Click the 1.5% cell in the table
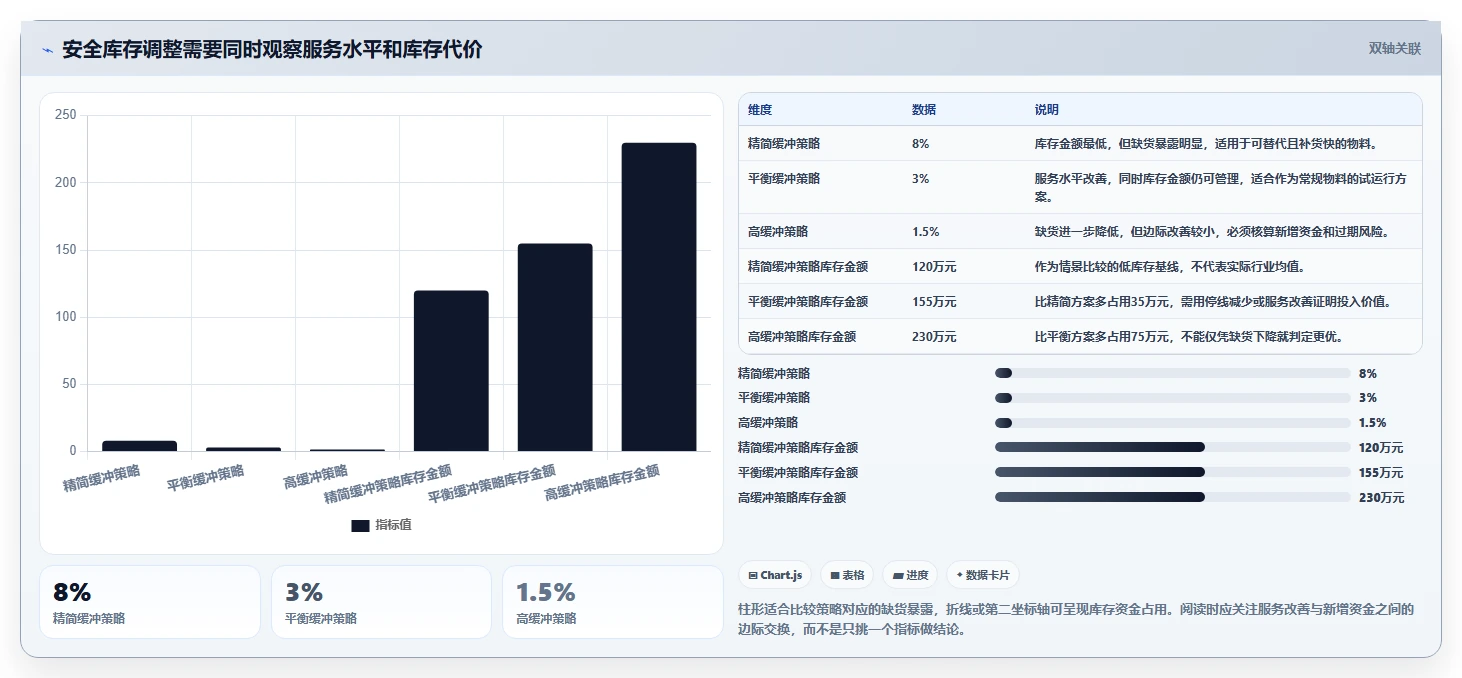This screenshot has width=1462, height=678. click(925, 232)
